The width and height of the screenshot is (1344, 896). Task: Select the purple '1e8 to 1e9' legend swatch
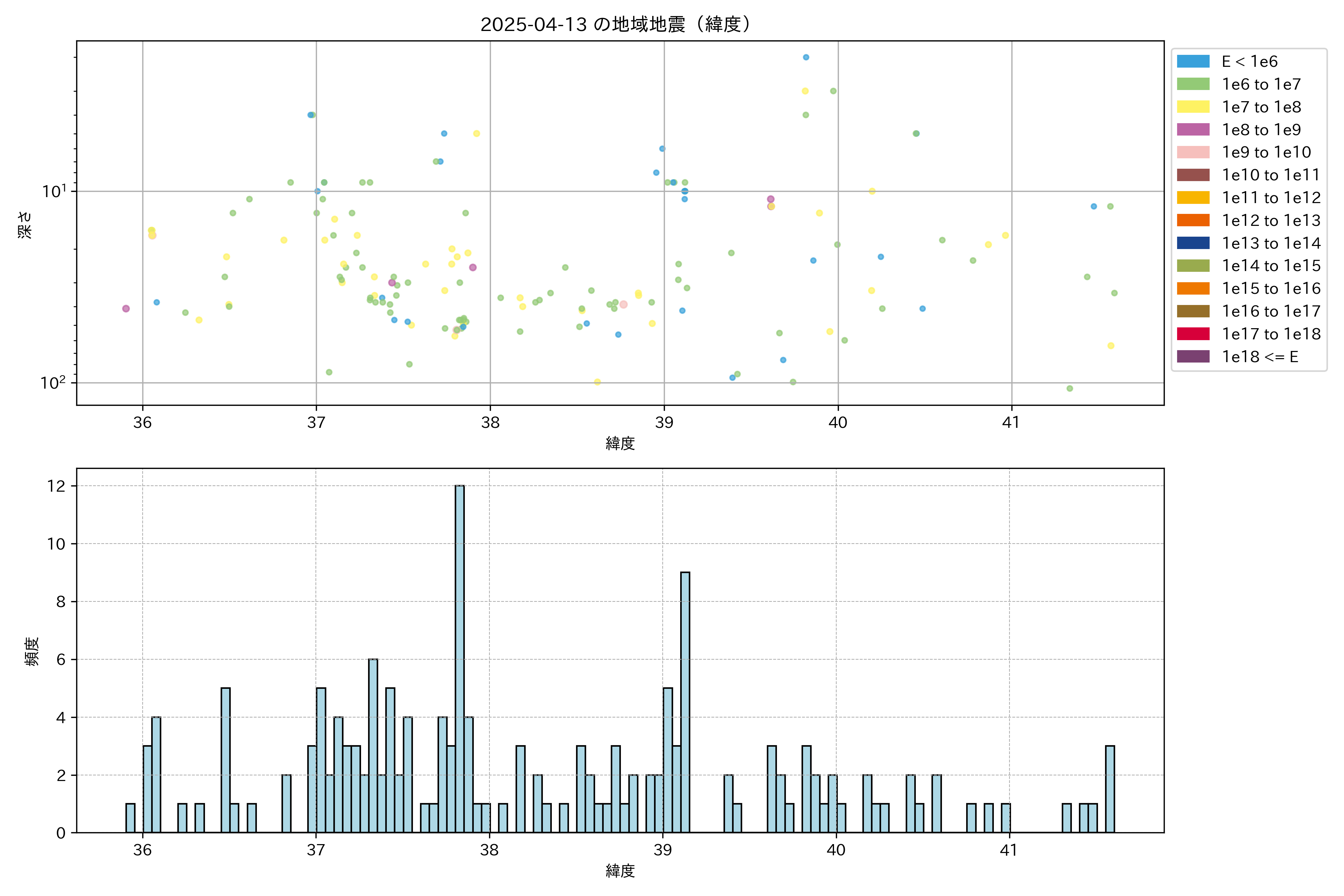(1193, 130)
